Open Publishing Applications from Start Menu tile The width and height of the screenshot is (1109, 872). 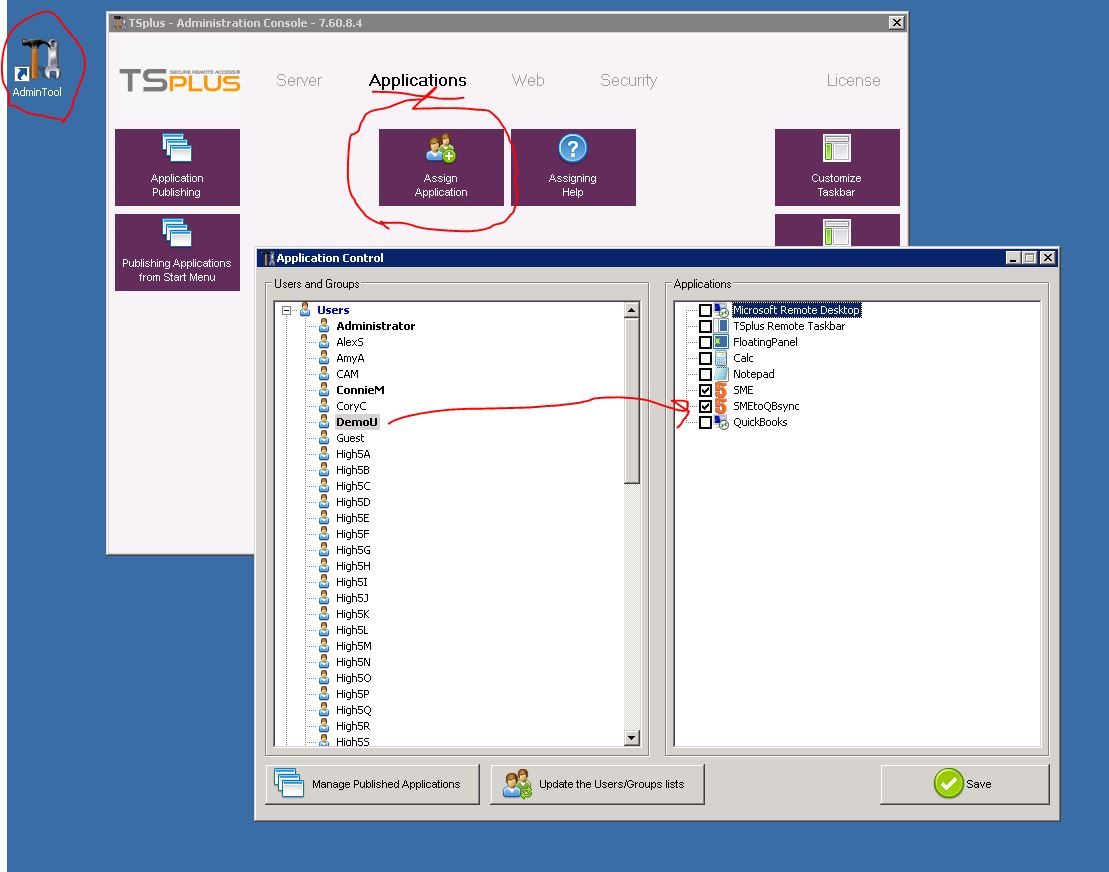(x=177, y=252)
